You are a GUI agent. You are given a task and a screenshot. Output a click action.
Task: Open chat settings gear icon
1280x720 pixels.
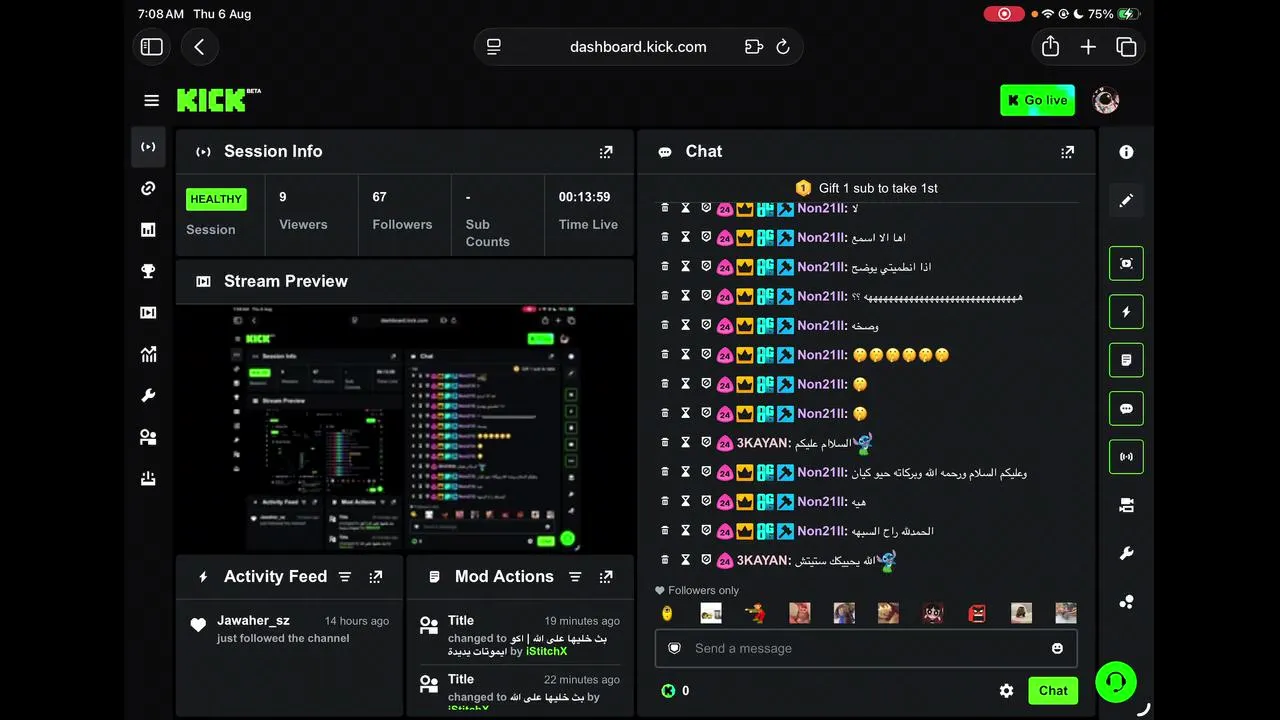click(x=1006, y=691)
